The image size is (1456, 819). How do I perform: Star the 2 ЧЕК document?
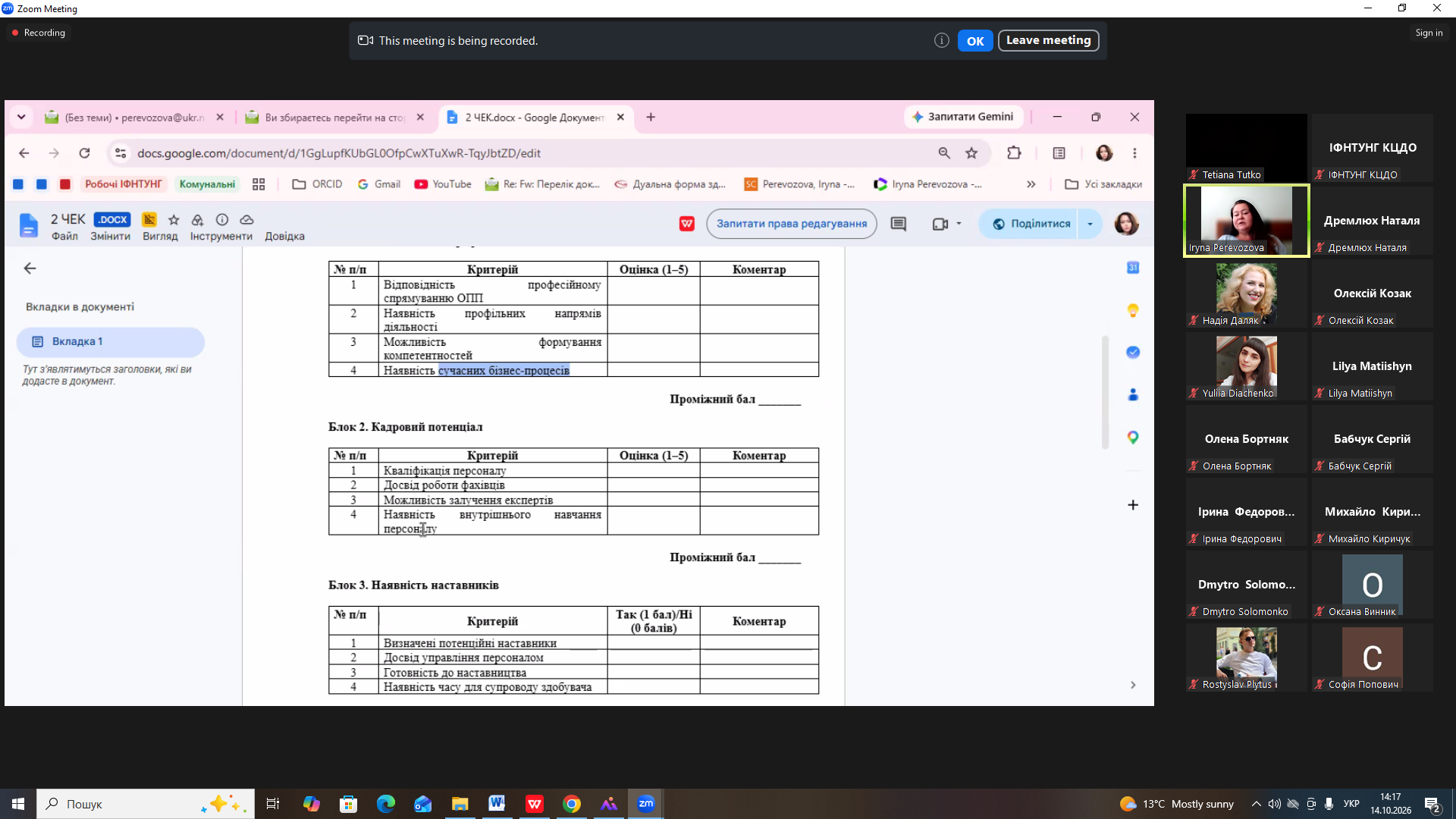pos(174,220)
